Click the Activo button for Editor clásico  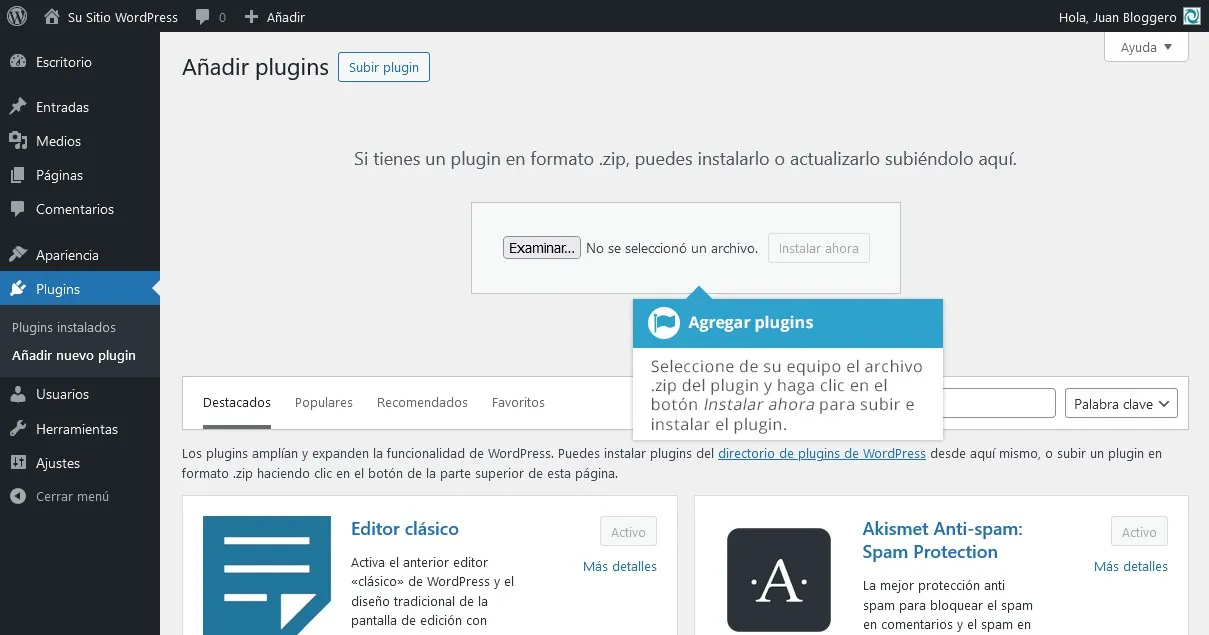pyautogui.click(x=628, y=532)
